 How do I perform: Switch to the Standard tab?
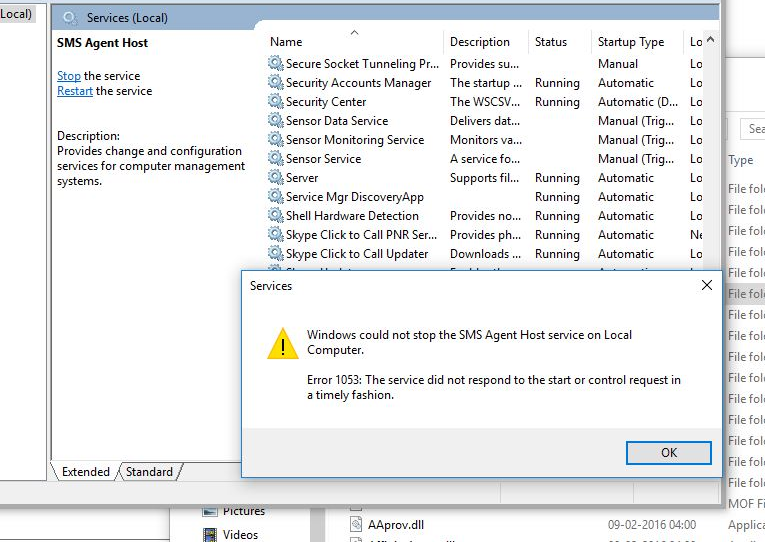click(x=149, y=472)
